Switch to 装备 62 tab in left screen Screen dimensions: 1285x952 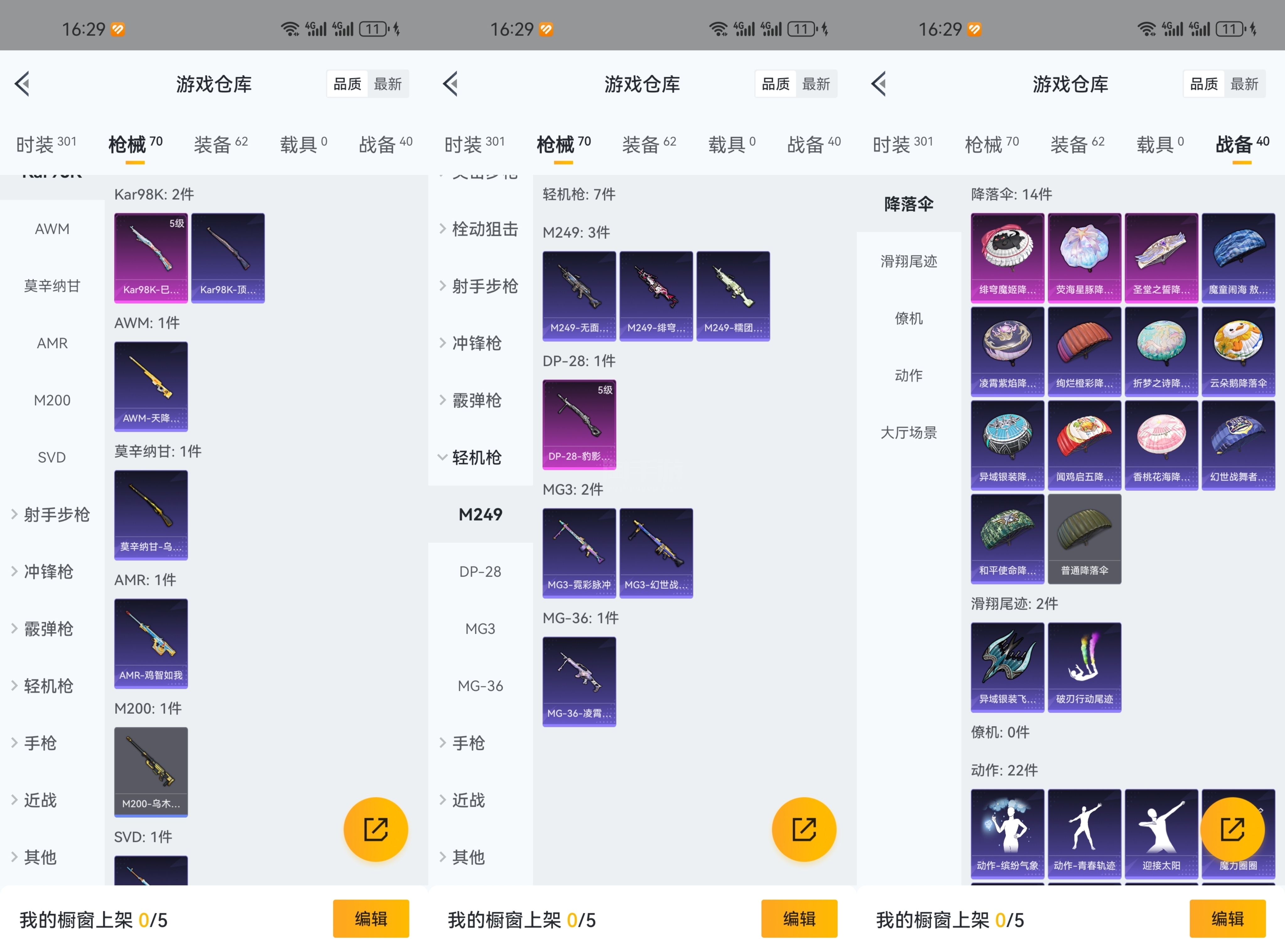point(221,144)
